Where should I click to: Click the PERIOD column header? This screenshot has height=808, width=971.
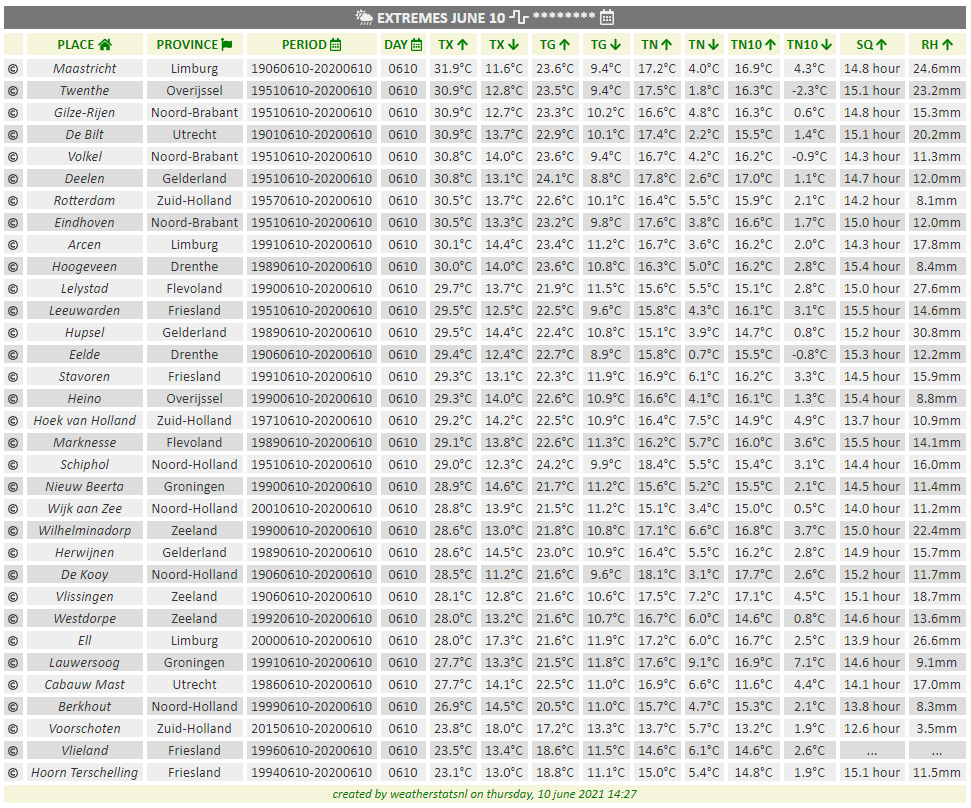(311, 45)
